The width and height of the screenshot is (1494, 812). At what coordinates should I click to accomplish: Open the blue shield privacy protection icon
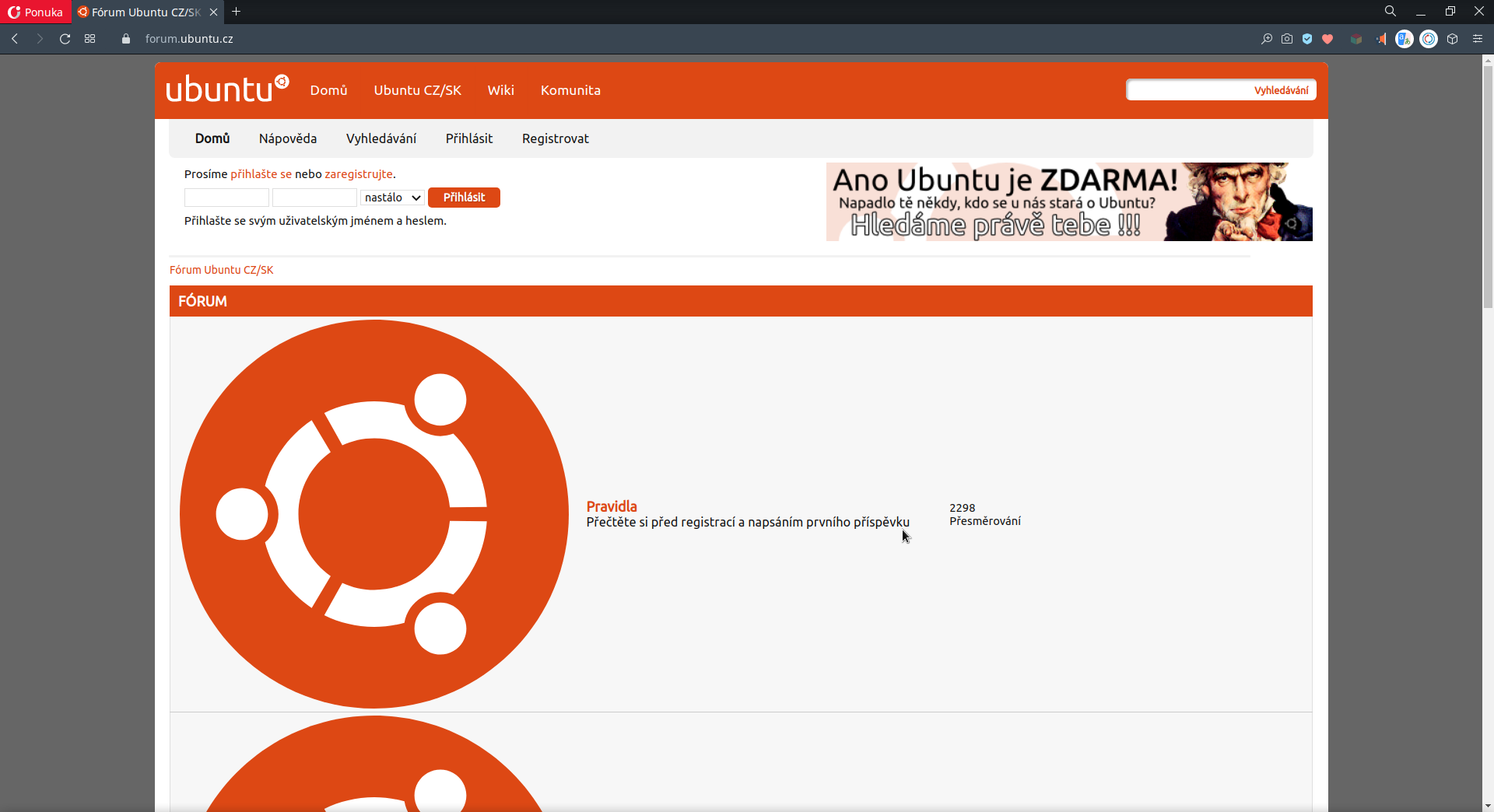click(1307, 39)
